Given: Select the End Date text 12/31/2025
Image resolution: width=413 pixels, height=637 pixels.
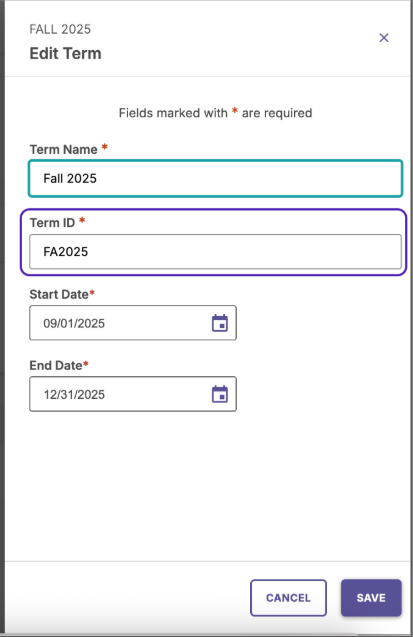Looking at the screenshot, I should point(74,394).
